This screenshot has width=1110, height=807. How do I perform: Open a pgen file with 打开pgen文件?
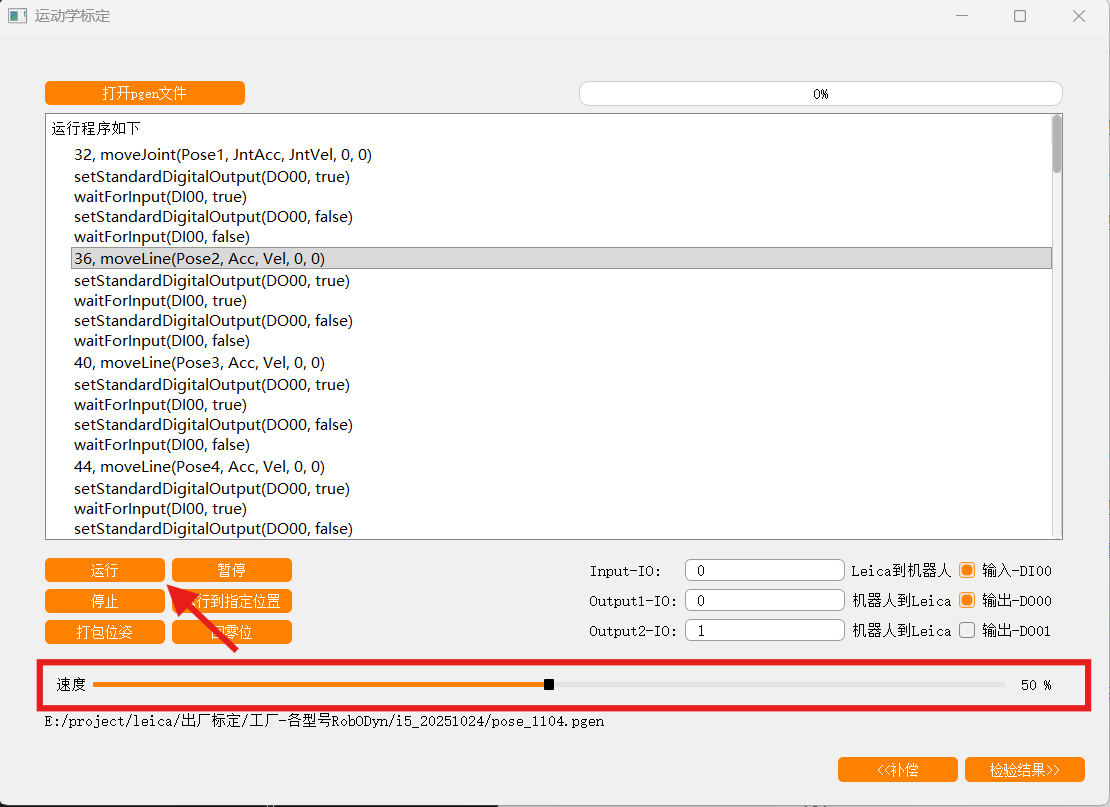coord(144,92)
